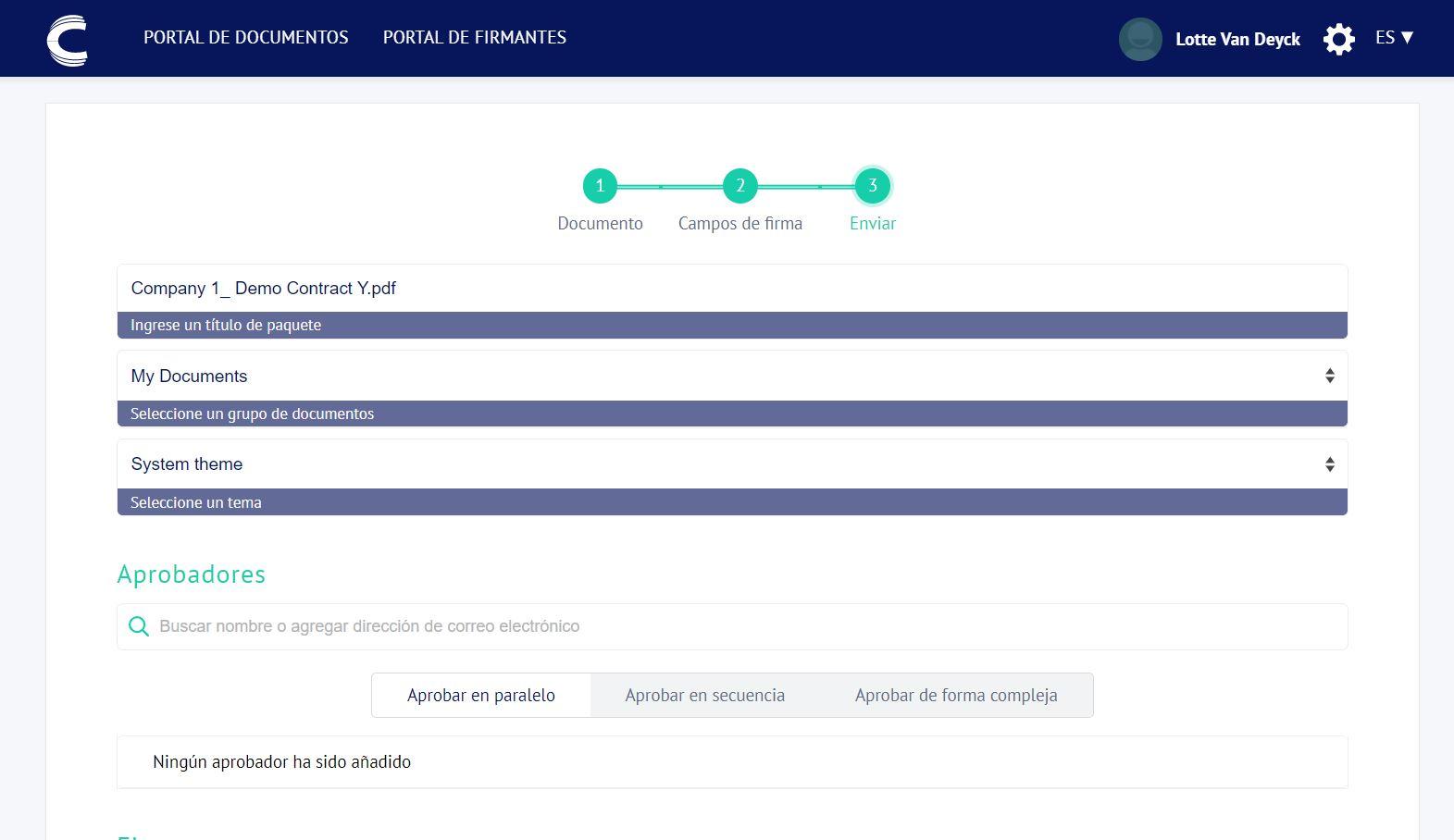Expand the System theme dropdown
The image size is (1454, 840).
[x=732, y=464]
